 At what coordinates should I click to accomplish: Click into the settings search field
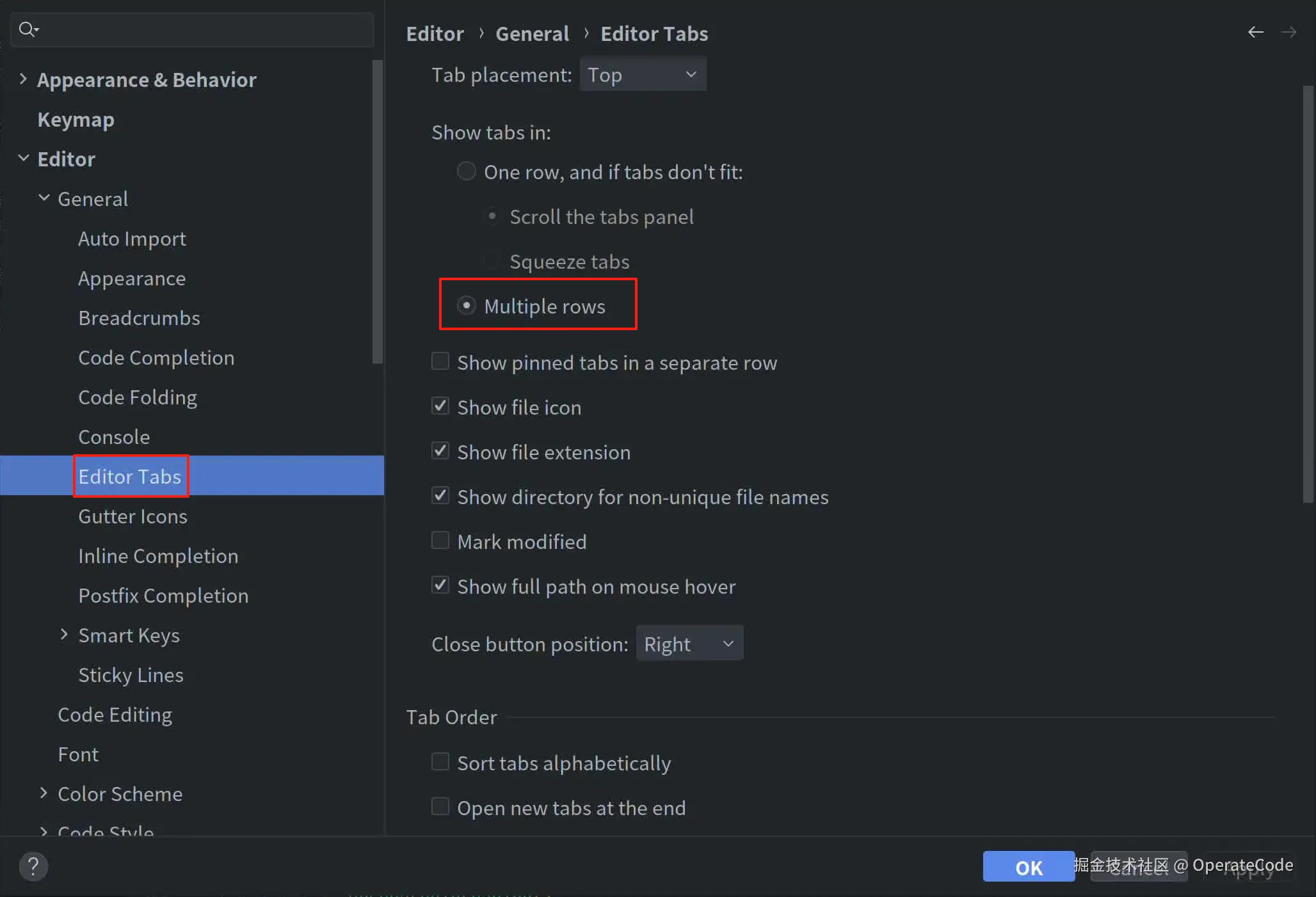coord(205,29)
